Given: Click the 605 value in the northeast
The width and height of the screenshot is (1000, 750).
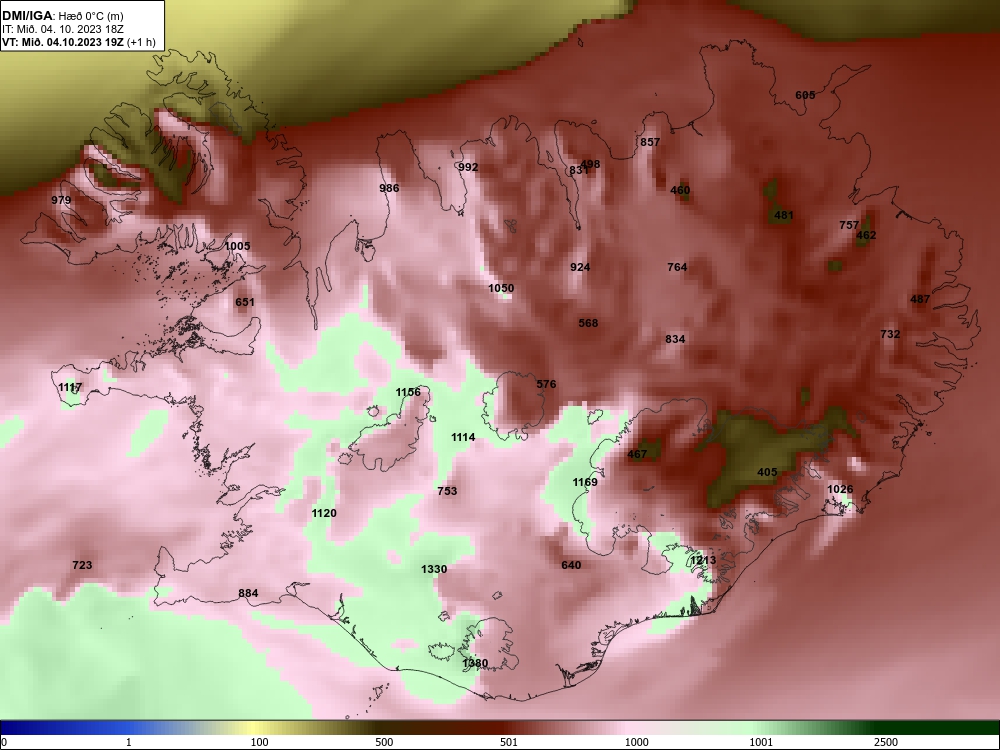Looking at the screenshot, I should [805, 95].
